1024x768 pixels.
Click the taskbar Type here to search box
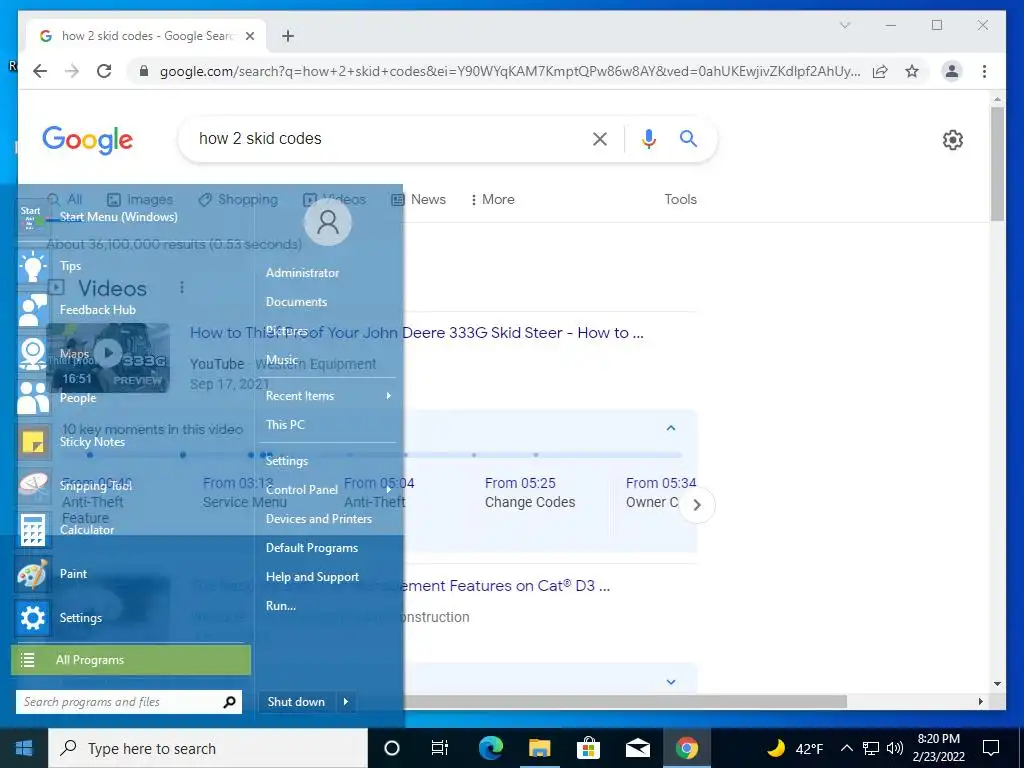tap(208, 748)
